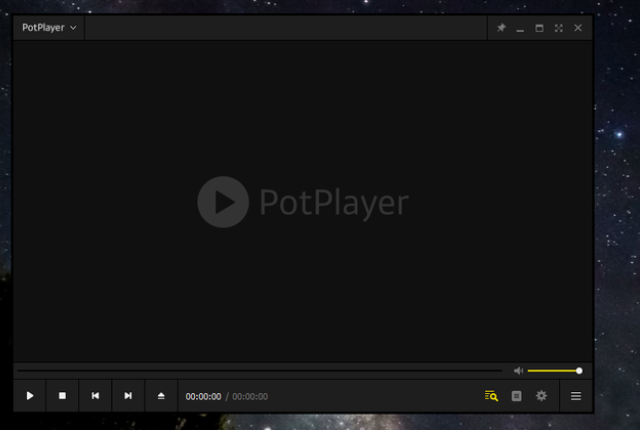Close the PotPlayer window
This screenshot has width=640, height=430.
(x=578, y=28)
